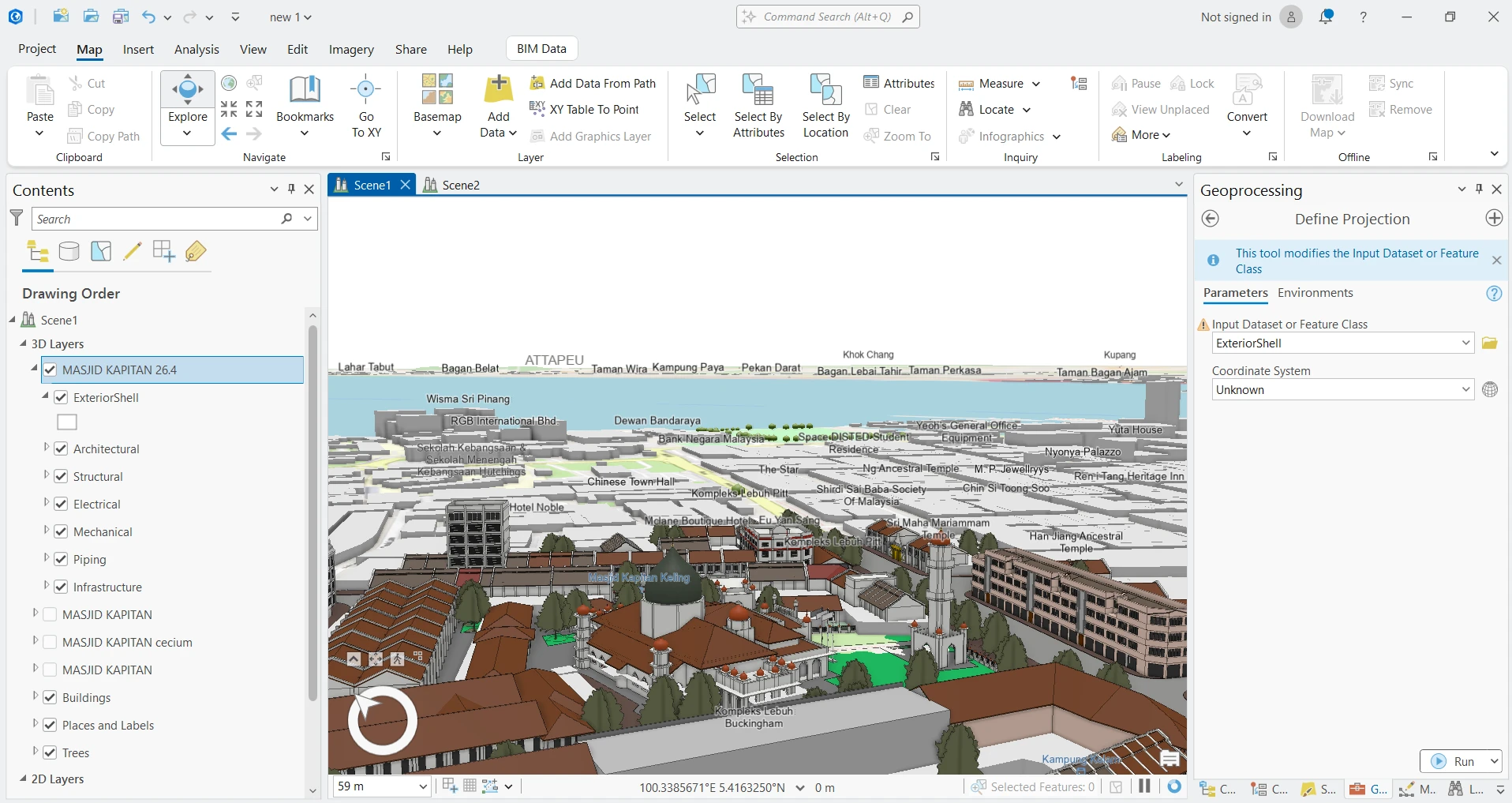Open the BIM Data ribbon tab
This screenshot has height=803, width=1512.
point(541,49)
